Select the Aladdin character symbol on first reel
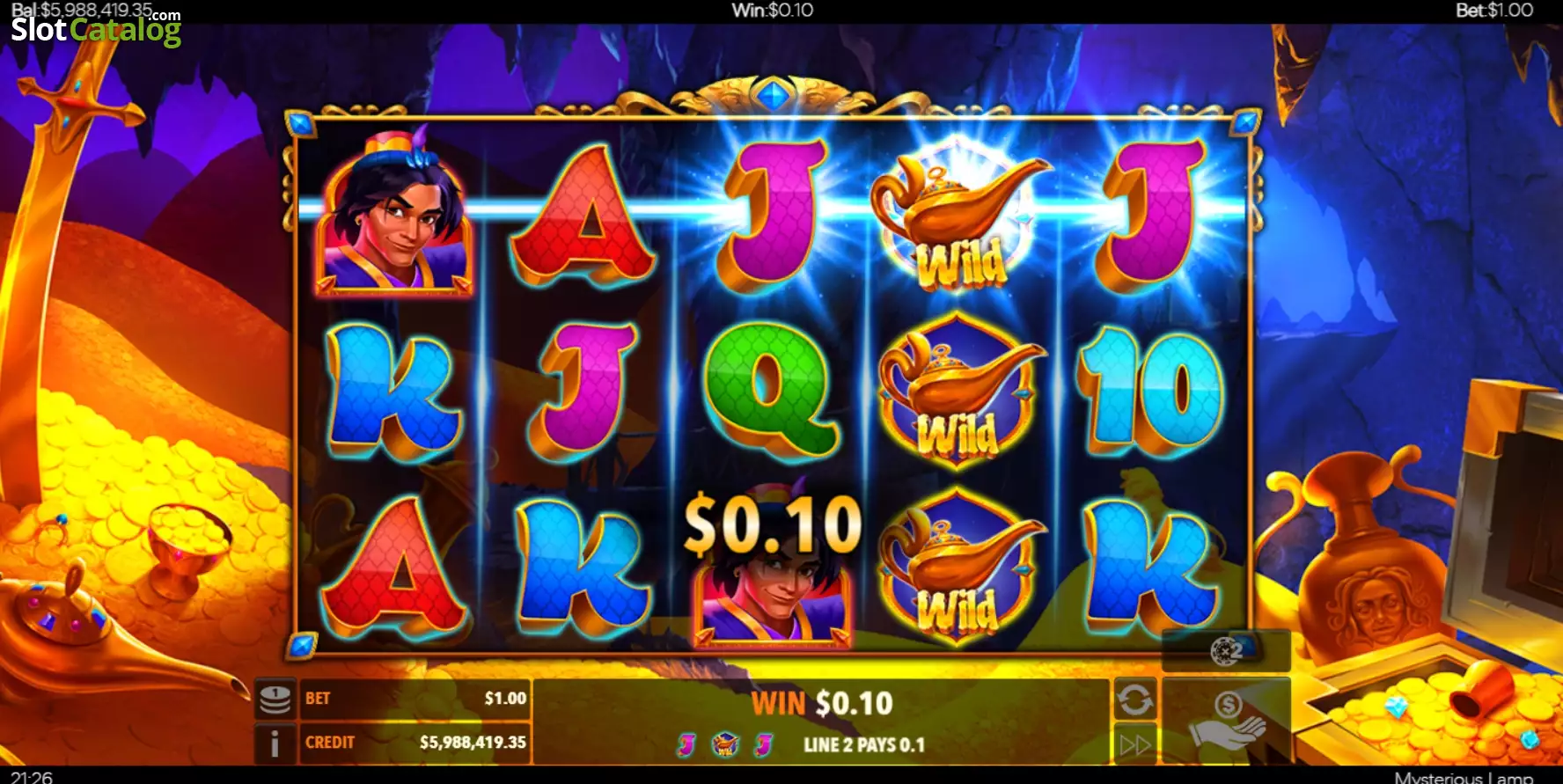The height and width of the screenshot is (784, 1563). tap(394, 213)
